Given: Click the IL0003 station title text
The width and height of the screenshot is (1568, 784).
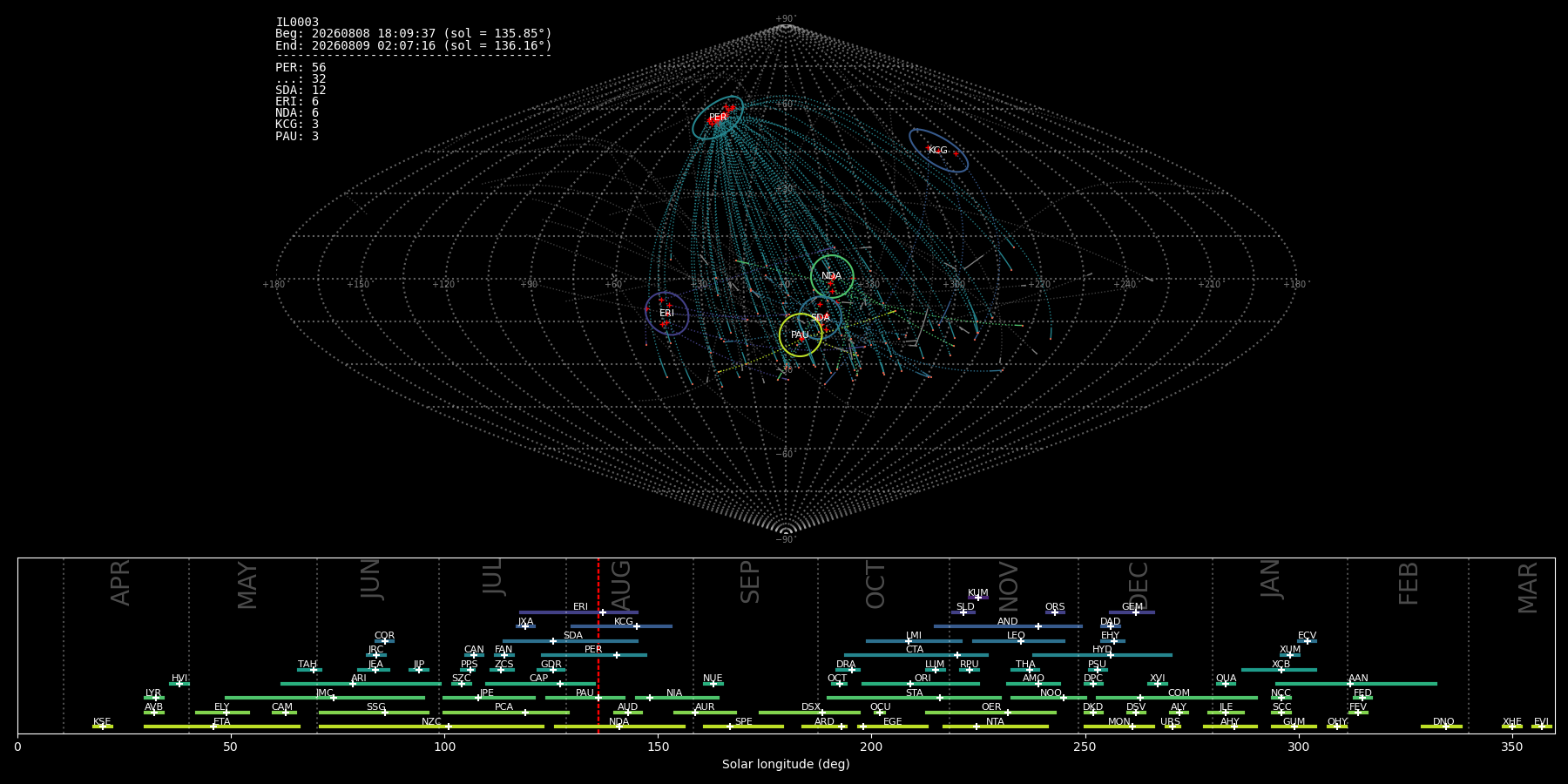Looking at the screenshot, I should (x=297, y=22).
